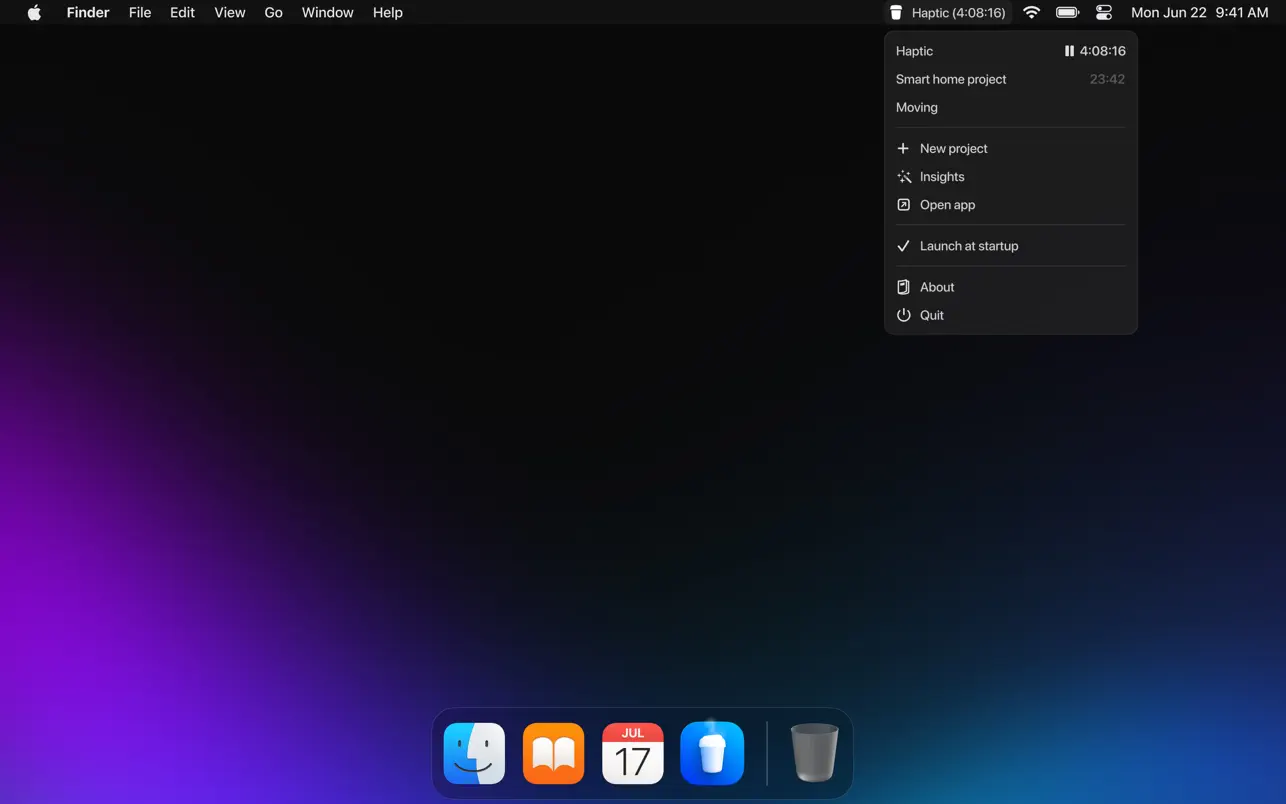Create a New project
This screenshot has height=804, width=1286.
click(953, 148)
